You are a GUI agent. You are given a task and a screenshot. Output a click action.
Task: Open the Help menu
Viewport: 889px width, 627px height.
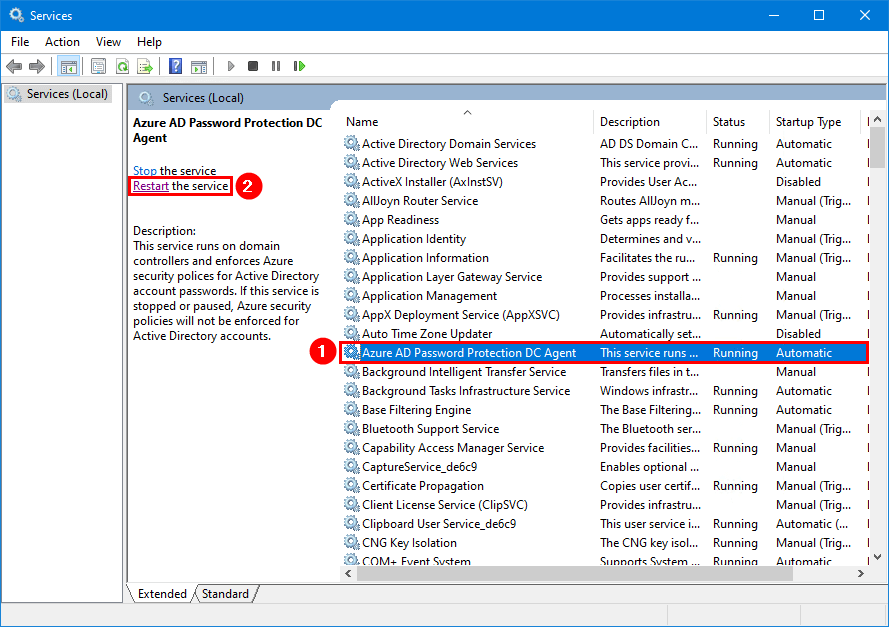coord(149,42)
